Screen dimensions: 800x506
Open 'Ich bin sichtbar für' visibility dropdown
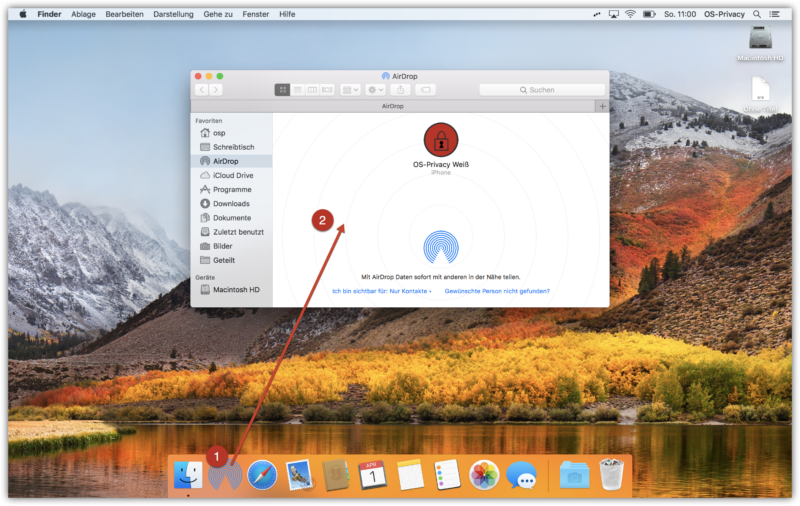[382, 291]
